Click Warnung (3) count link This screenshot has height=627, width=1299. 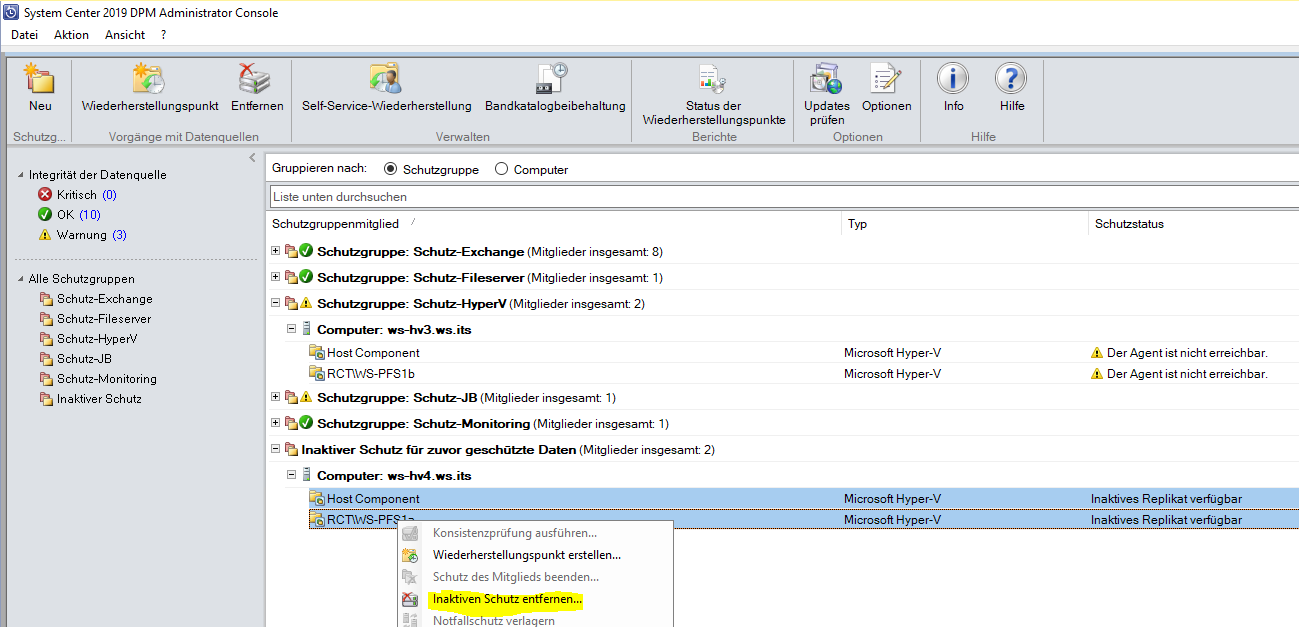(119, 235)
